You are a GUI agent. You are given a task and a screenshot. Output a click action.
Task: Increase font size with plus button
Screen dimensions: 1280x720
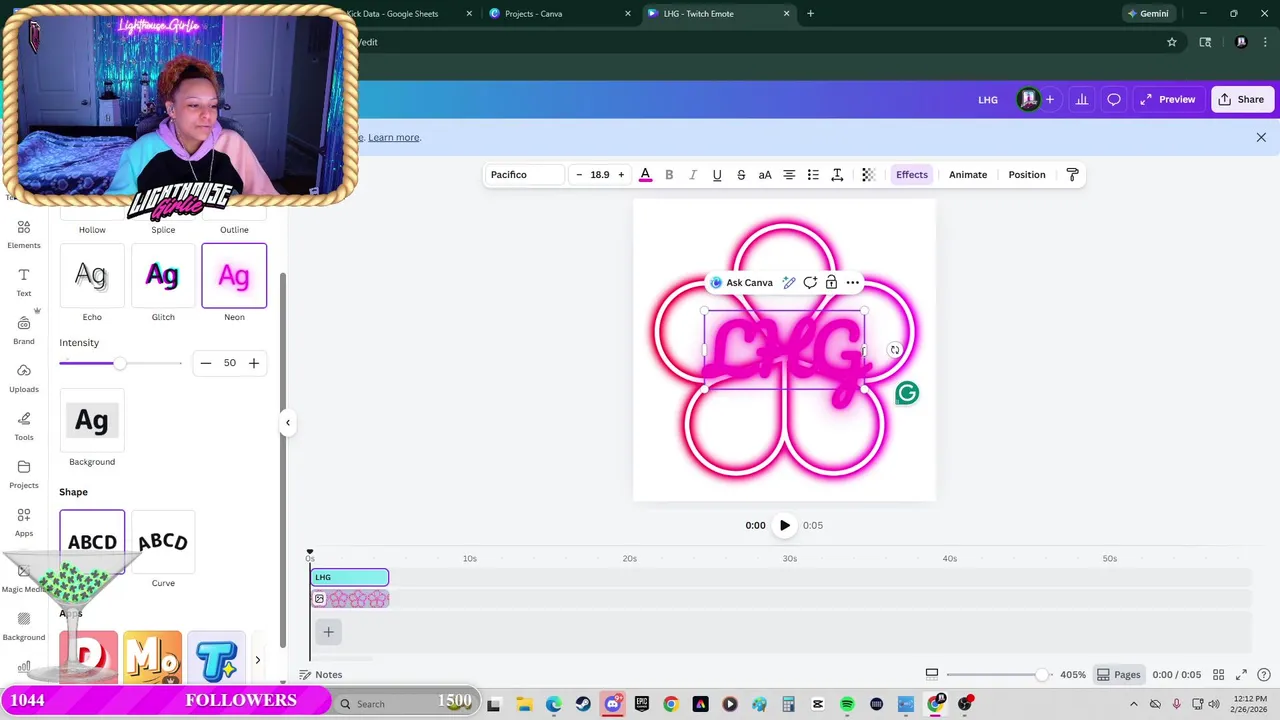pos(621,175)
